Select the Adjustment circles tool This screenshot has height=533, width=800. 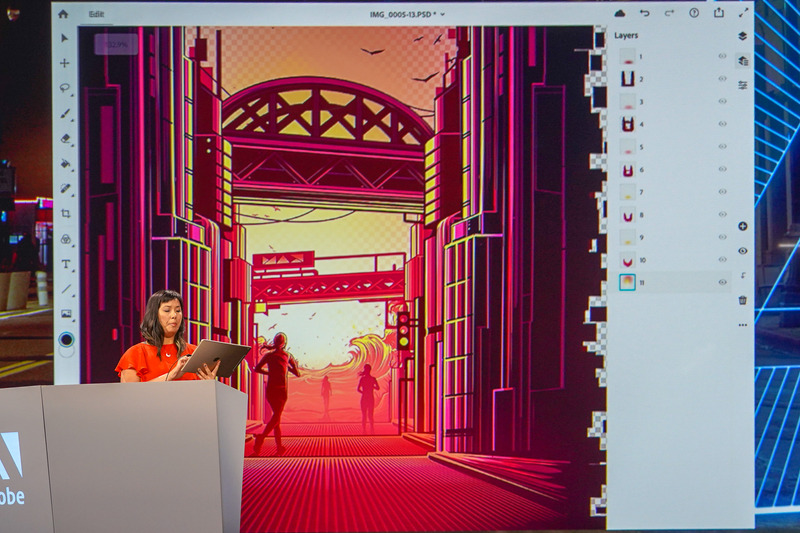[66, 239]
